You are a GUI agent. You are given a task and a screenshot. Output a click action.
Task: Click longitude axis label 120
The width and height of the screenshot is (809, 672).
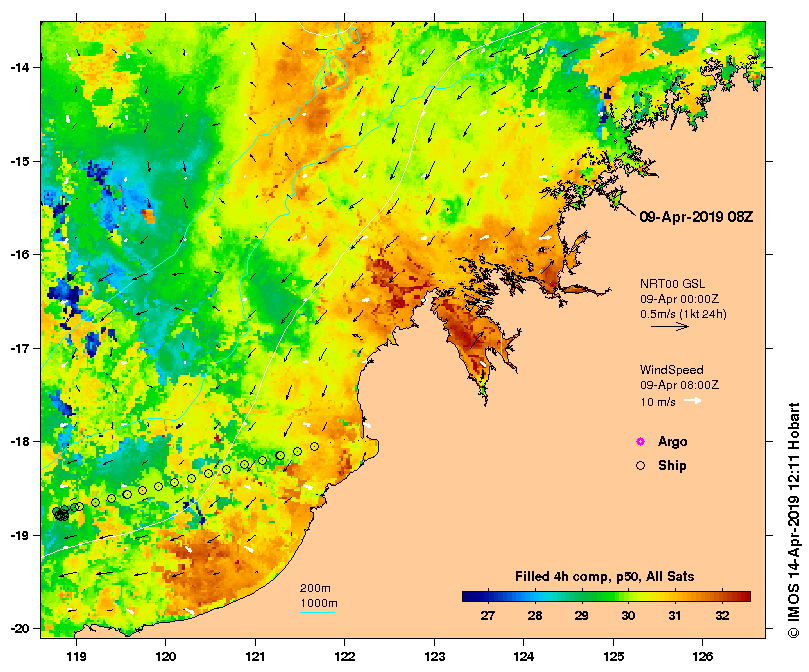166,657
